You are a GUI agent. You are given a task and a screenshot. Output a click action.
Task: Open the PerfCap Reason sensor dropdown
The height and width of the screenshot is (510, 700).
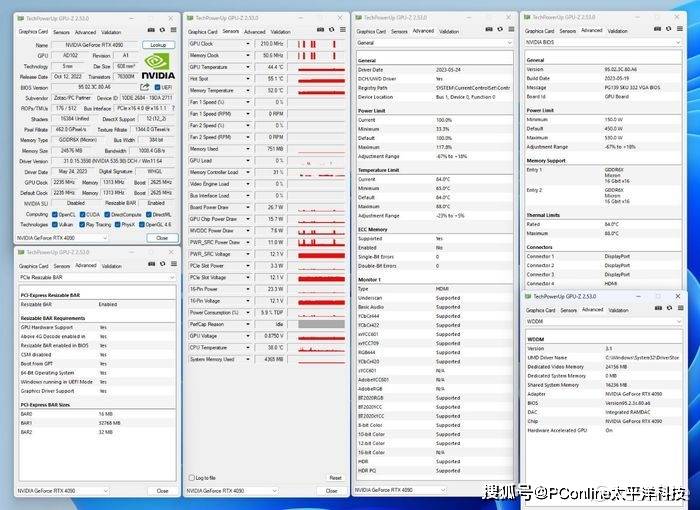click(248, 324)
